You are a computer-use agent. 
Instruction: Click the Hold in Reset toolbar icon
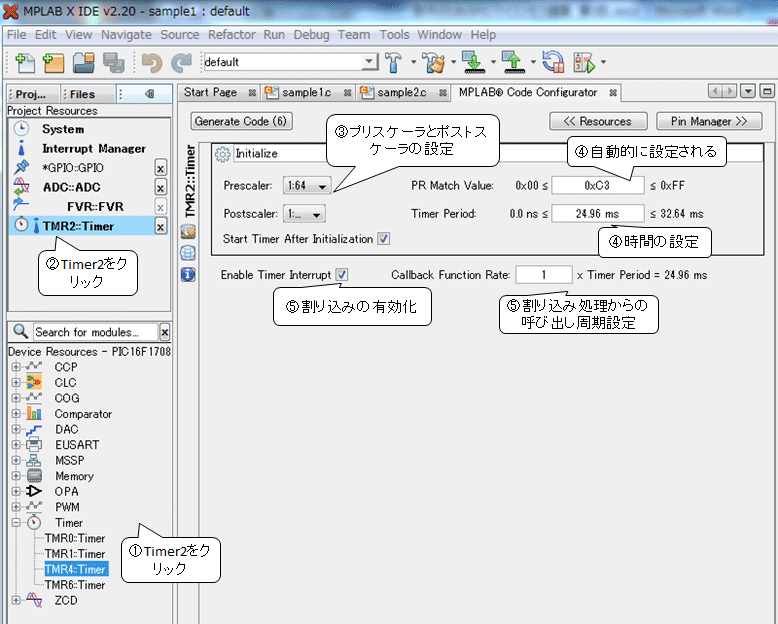[553, 62]
